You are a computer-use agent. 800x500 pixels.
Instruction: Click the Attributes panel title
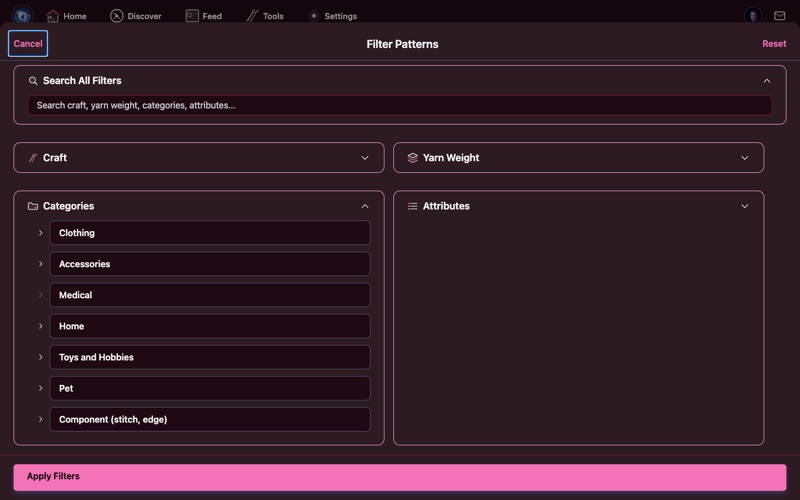click(446, 206)
